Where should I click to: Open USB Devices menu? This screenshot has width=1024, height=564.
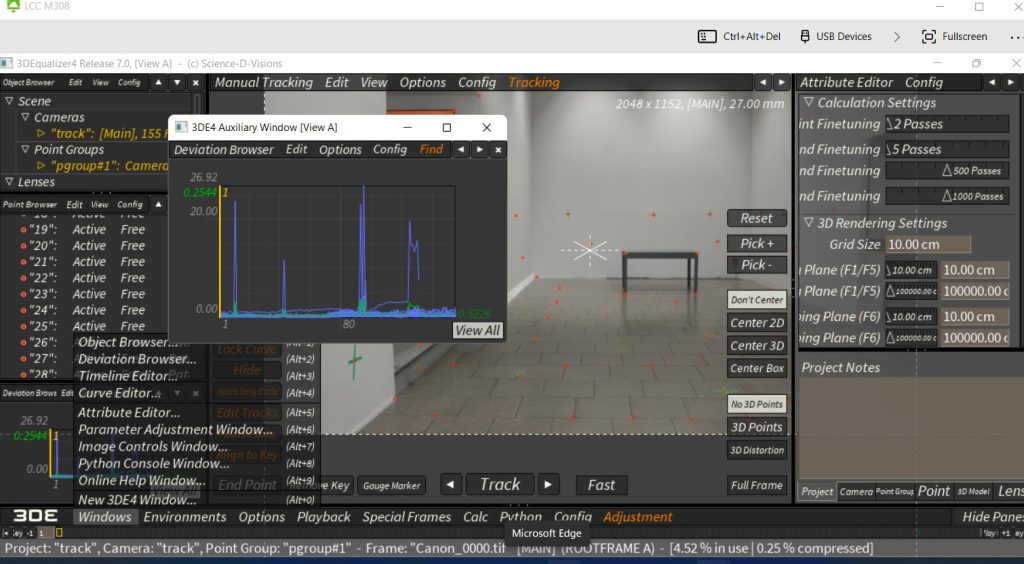tap(836, 37)
